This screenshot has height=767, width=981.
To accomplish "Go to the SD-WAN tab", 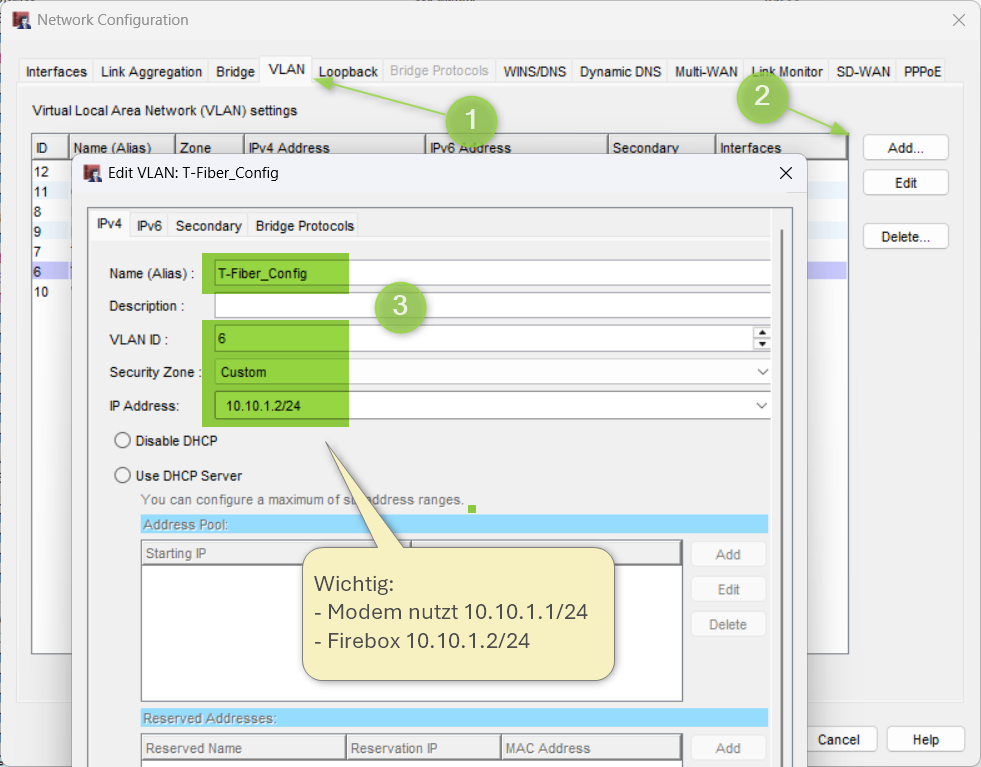I will 862,72.
